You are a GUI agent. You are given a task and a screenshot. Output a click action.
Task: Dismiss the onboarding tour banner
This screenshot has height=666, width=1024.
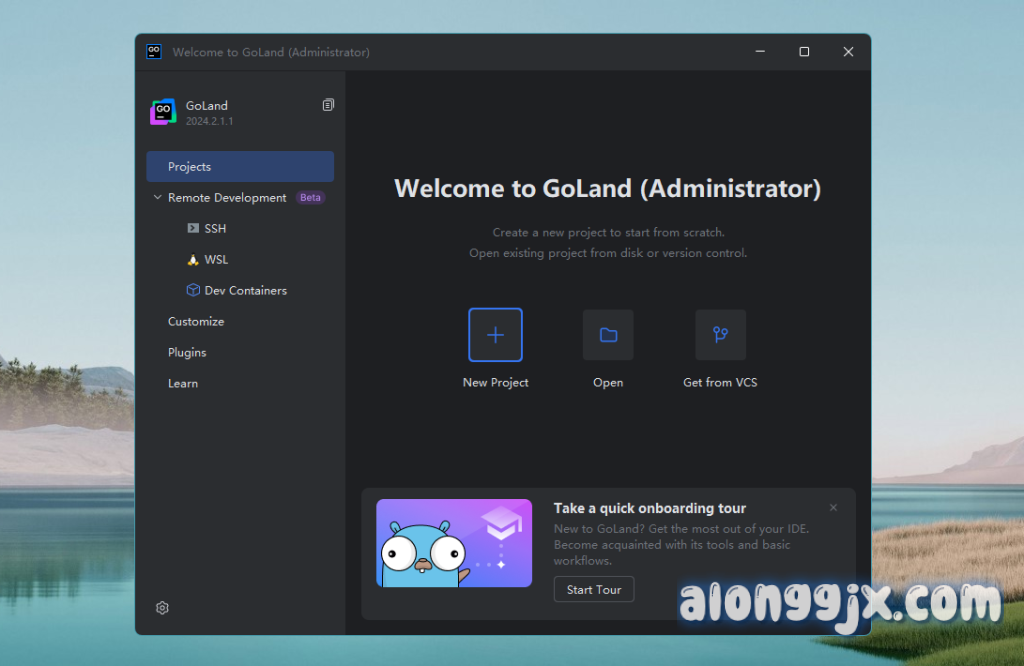[833, 508]
